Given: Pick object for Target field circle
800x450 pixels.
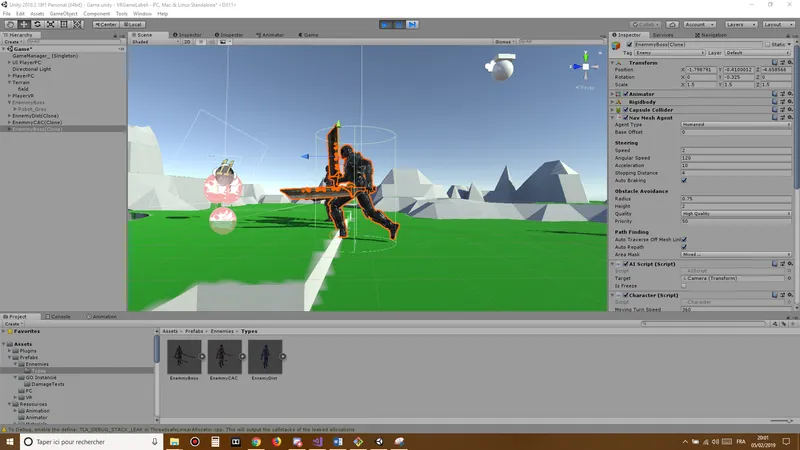Looking at the screenshot, I should pos(789,279).
